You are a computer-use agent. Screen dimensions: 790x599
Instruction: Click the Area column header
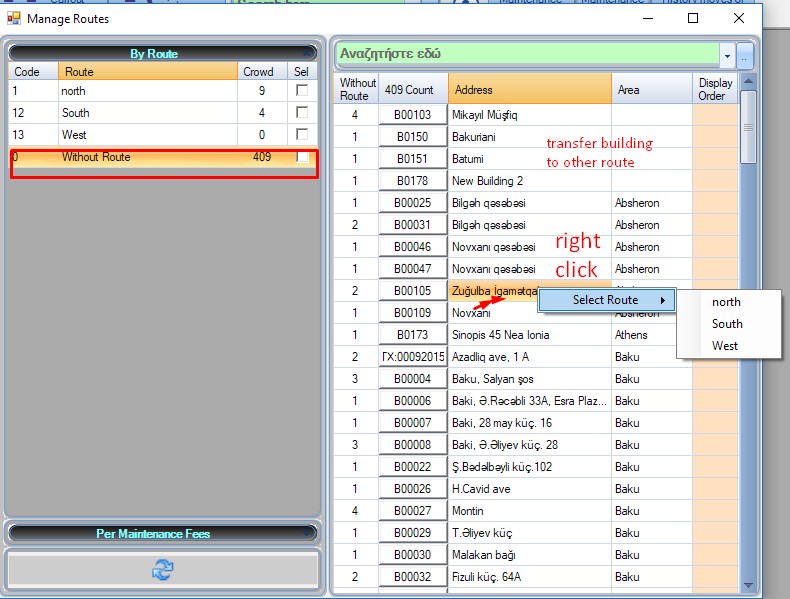point(650,90)
